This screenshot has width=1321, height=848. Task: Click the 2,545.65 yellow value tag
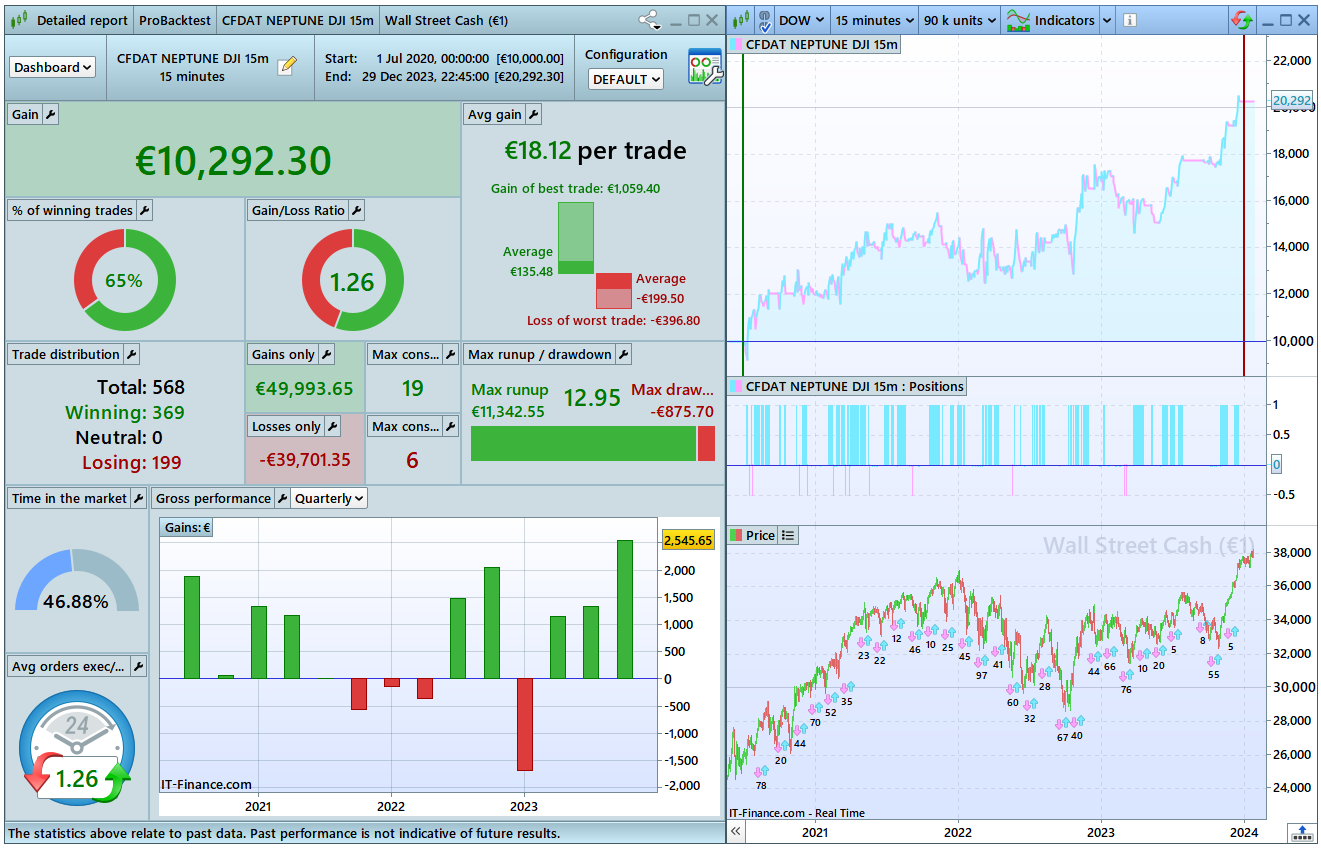(x=688, y=540)
